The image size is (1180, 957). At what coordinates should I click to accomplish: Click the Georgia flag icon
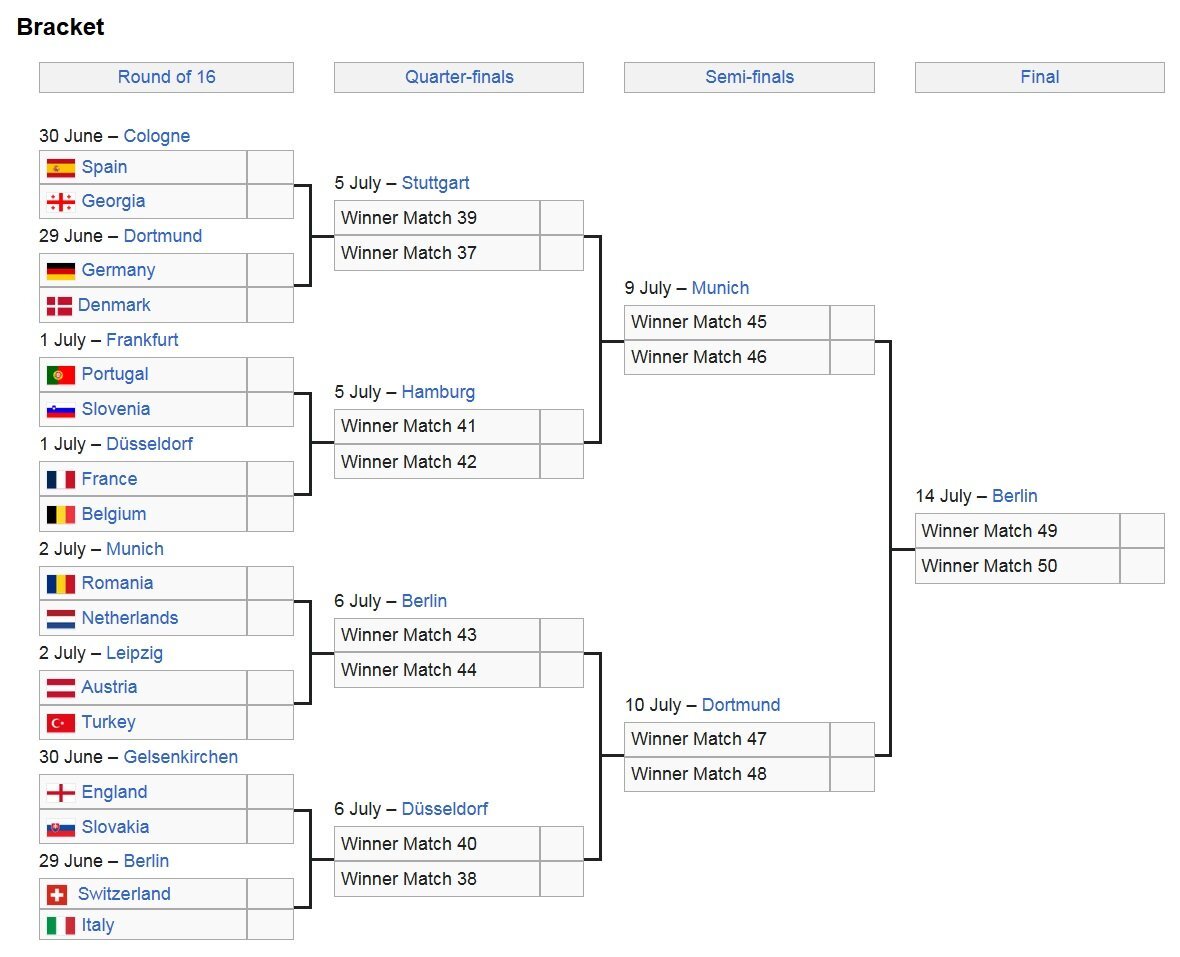point(60,202)
